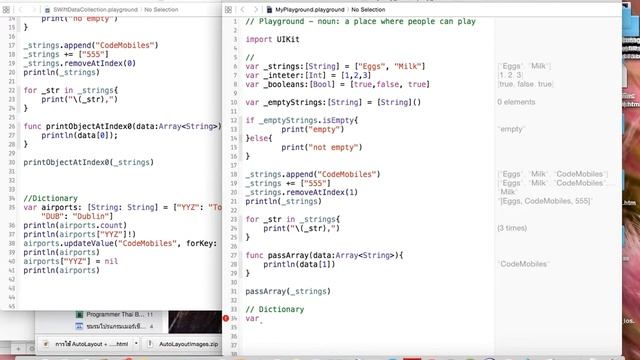The image size is (640, 360).
Task: Click '[true, false, true]' result in sidebar
Action: [x=525, y=84]
